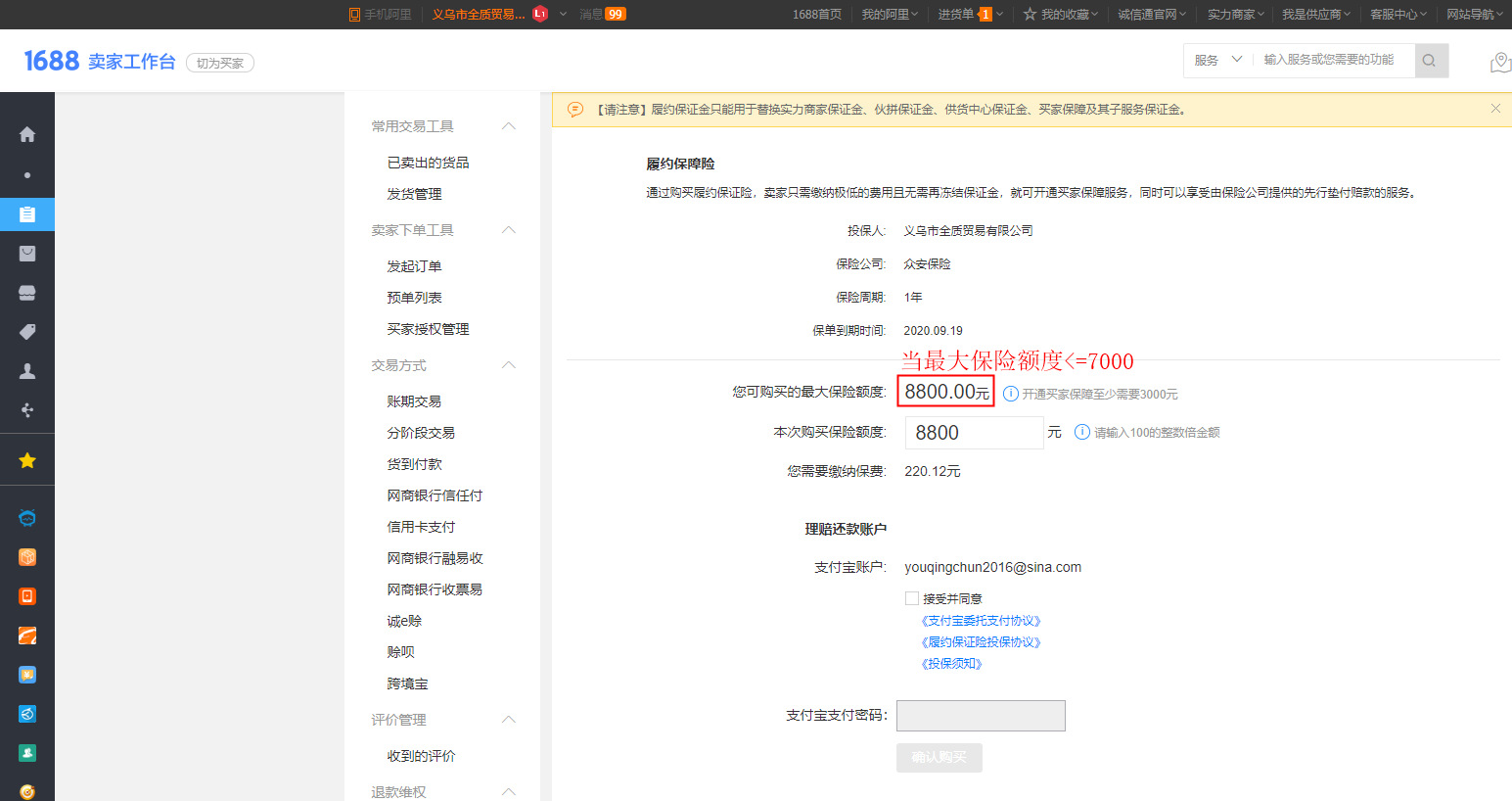Open the 客服中心 dropdown
This screenshot has height=801, width=1512.
tap(1398, 14)
